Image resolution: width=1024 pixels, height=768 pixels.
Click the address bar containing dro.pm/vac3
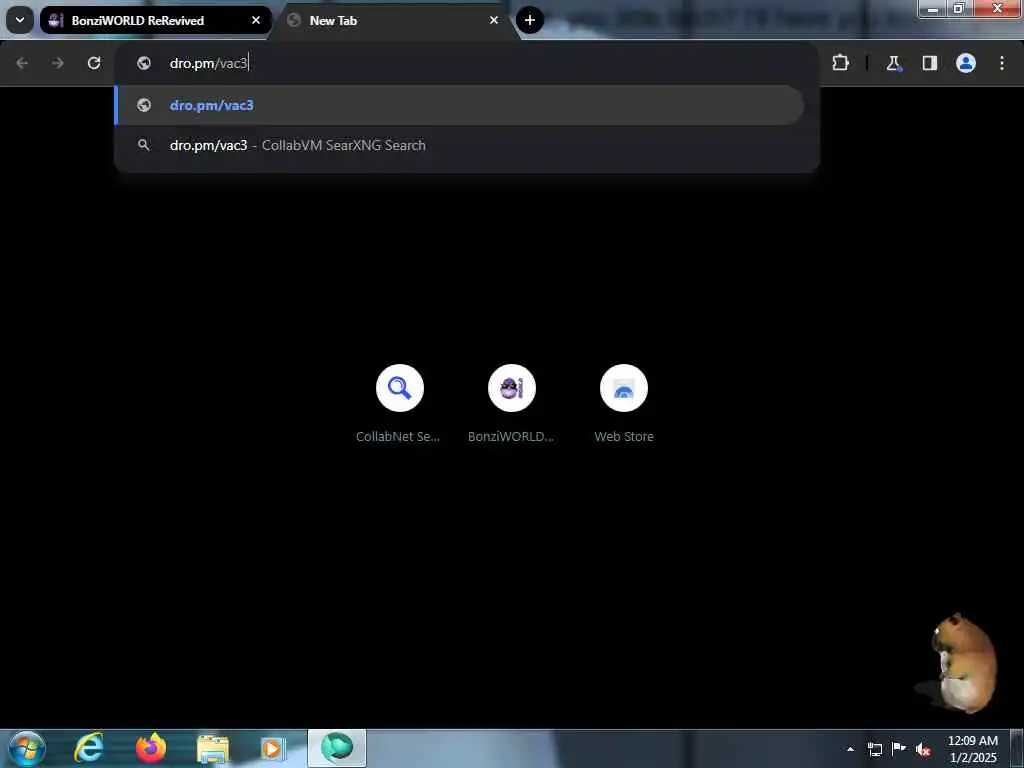point(467,63)
